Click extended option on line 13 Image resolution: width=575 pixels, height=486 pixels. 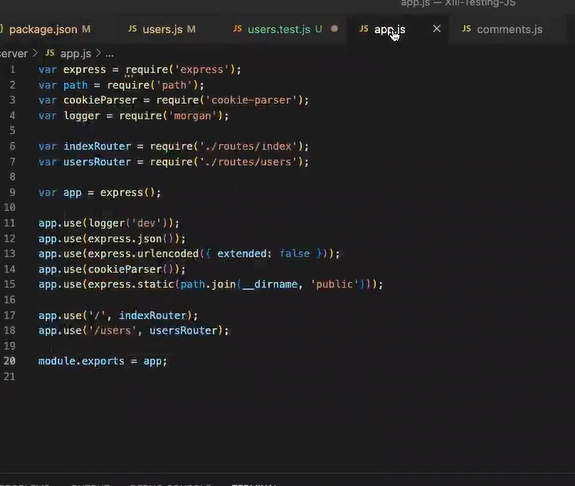(242, 253)
